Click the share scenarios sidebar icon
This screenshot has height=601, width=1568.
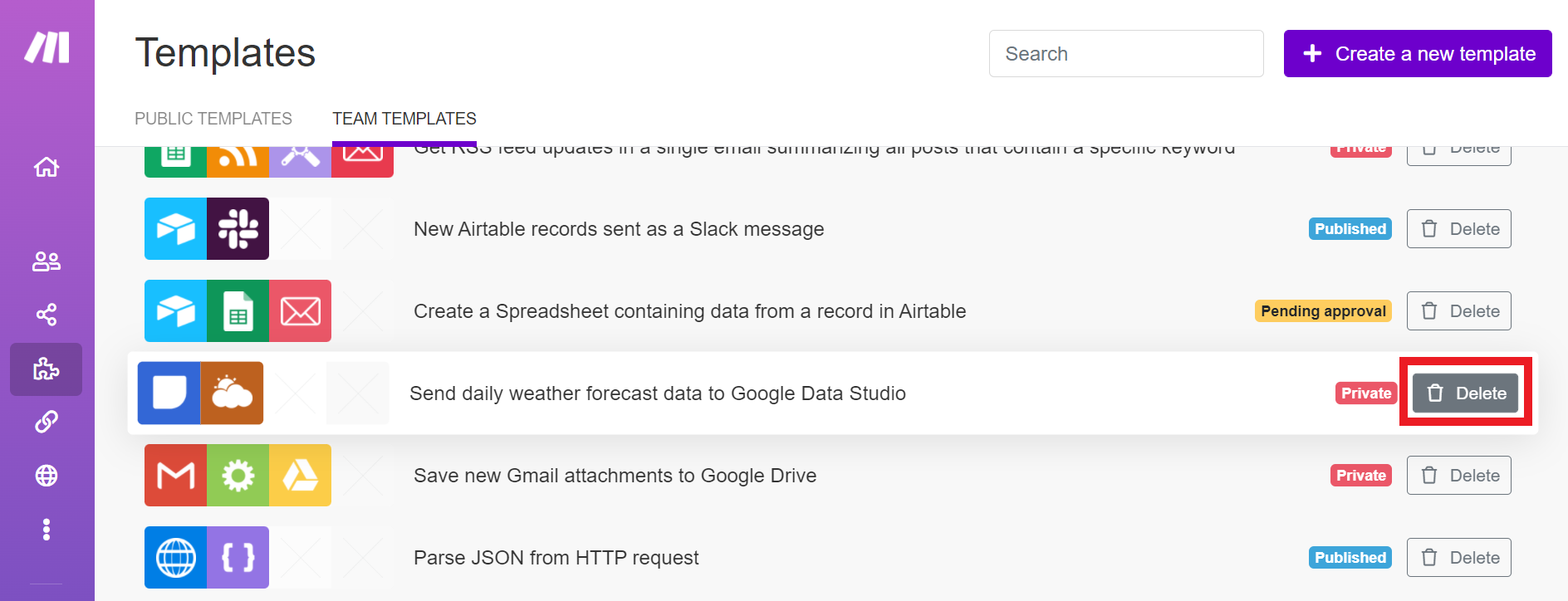click(x=47, y=315)
